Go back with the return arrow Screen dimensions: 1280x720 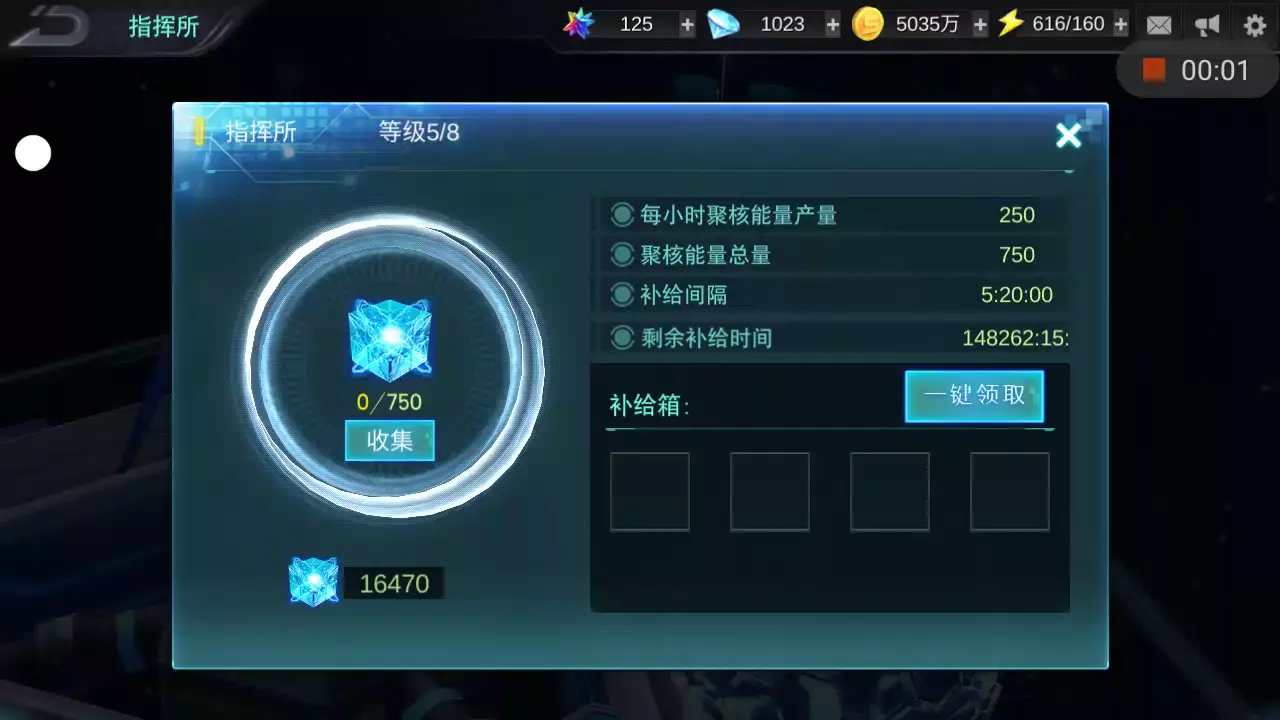point(48,26)
